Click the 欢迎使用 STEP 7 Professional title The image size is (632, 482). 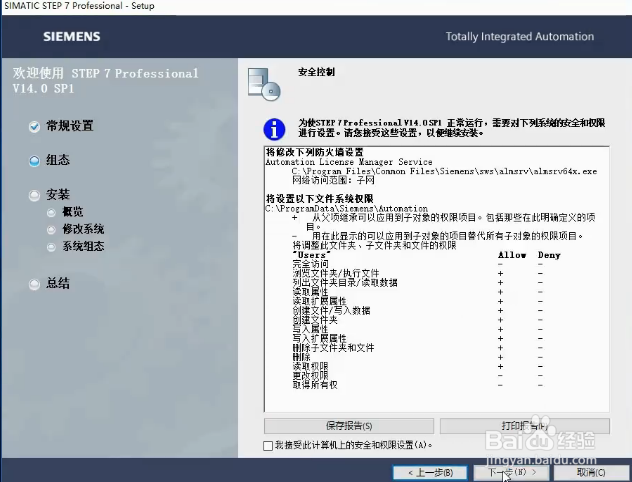pyautogui.click(x=106, y=81)
